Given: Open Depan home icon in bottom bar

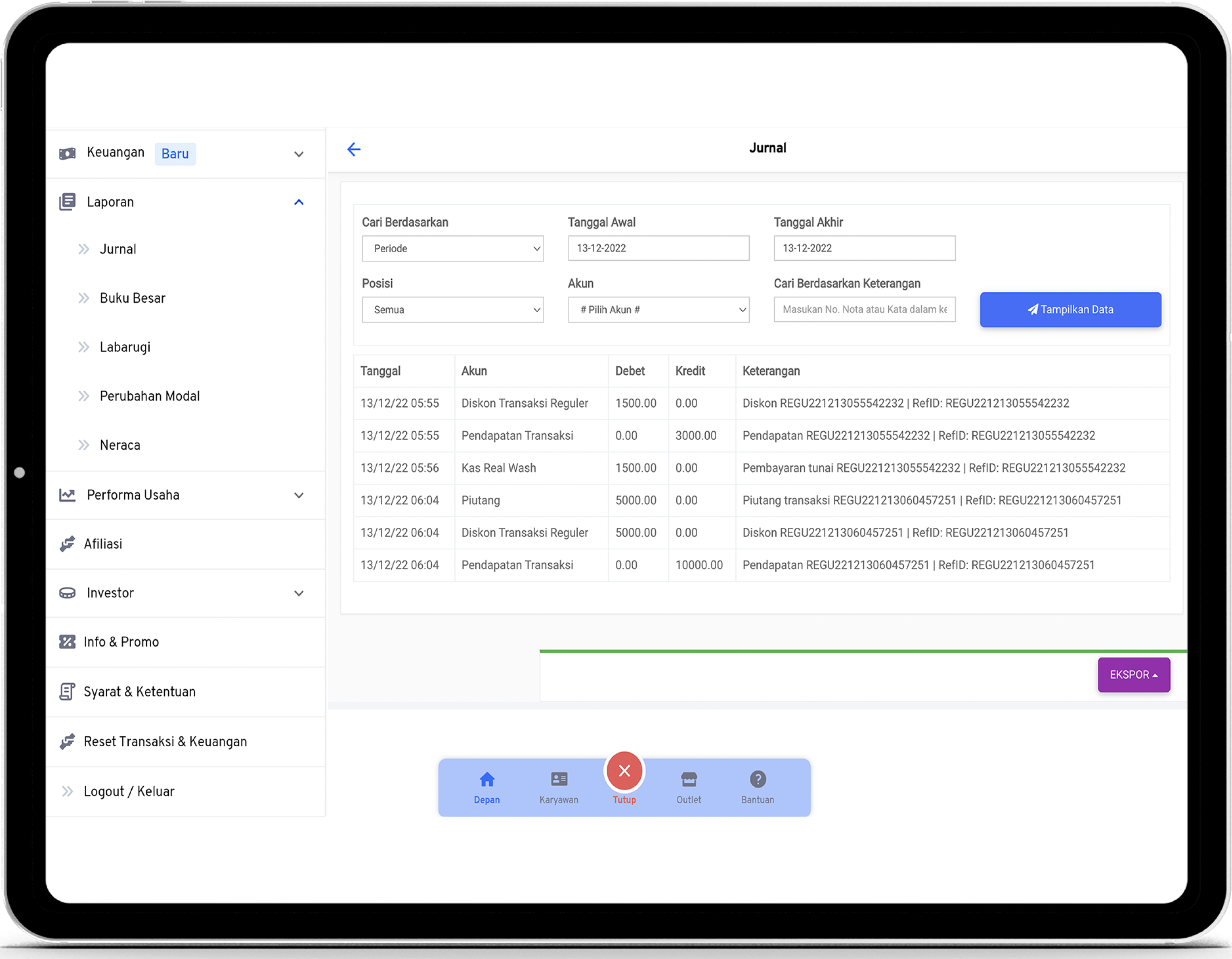Looking at the screenshot, I should click(487, 780).
